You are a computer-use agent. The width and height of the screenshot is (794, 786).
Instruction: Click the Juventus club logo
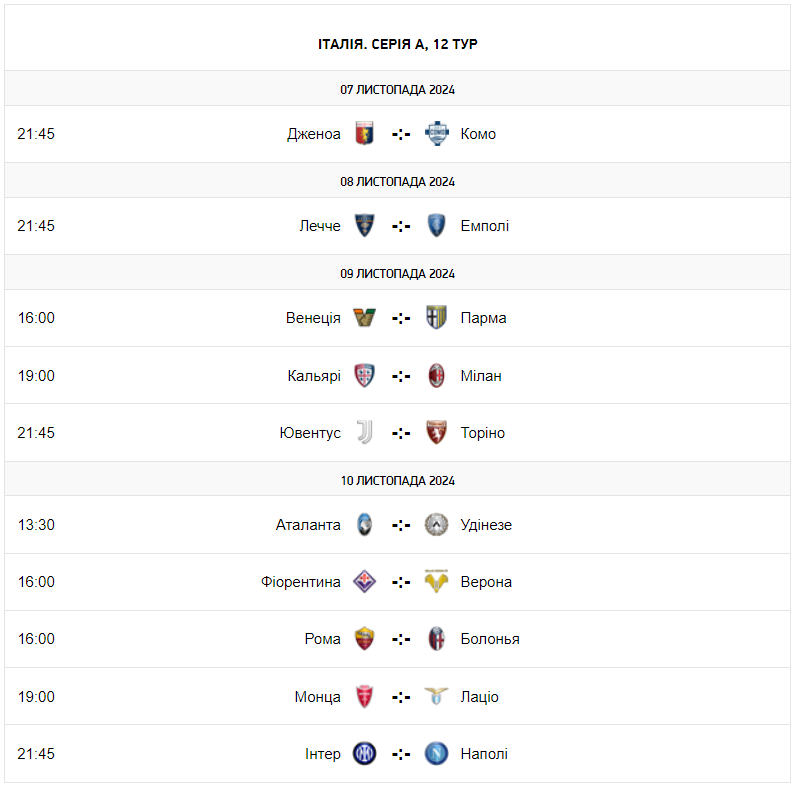tap(365, 433)
